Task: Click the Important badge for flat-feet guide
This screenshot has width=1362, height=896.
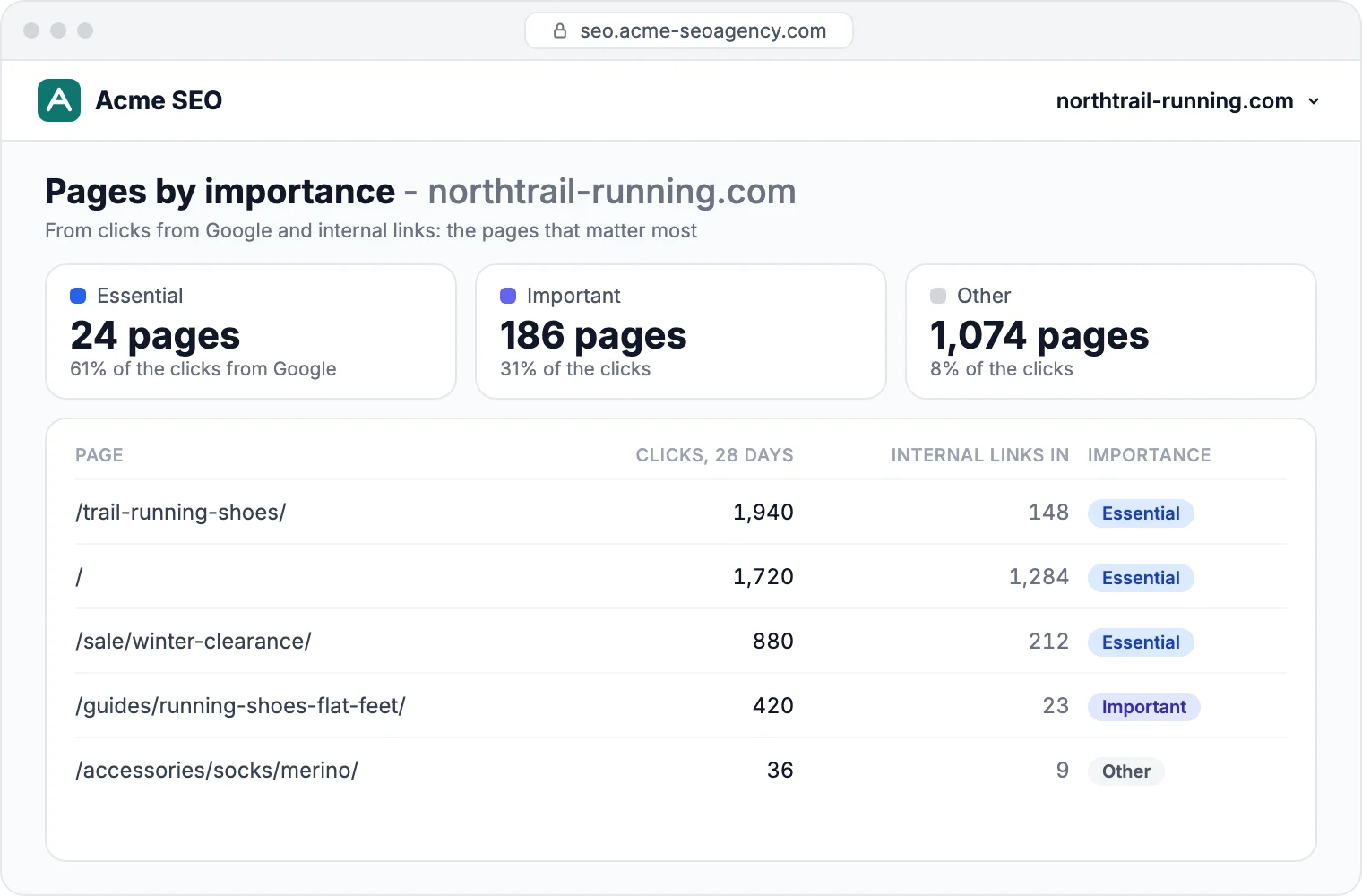Action: [1144, 707]
